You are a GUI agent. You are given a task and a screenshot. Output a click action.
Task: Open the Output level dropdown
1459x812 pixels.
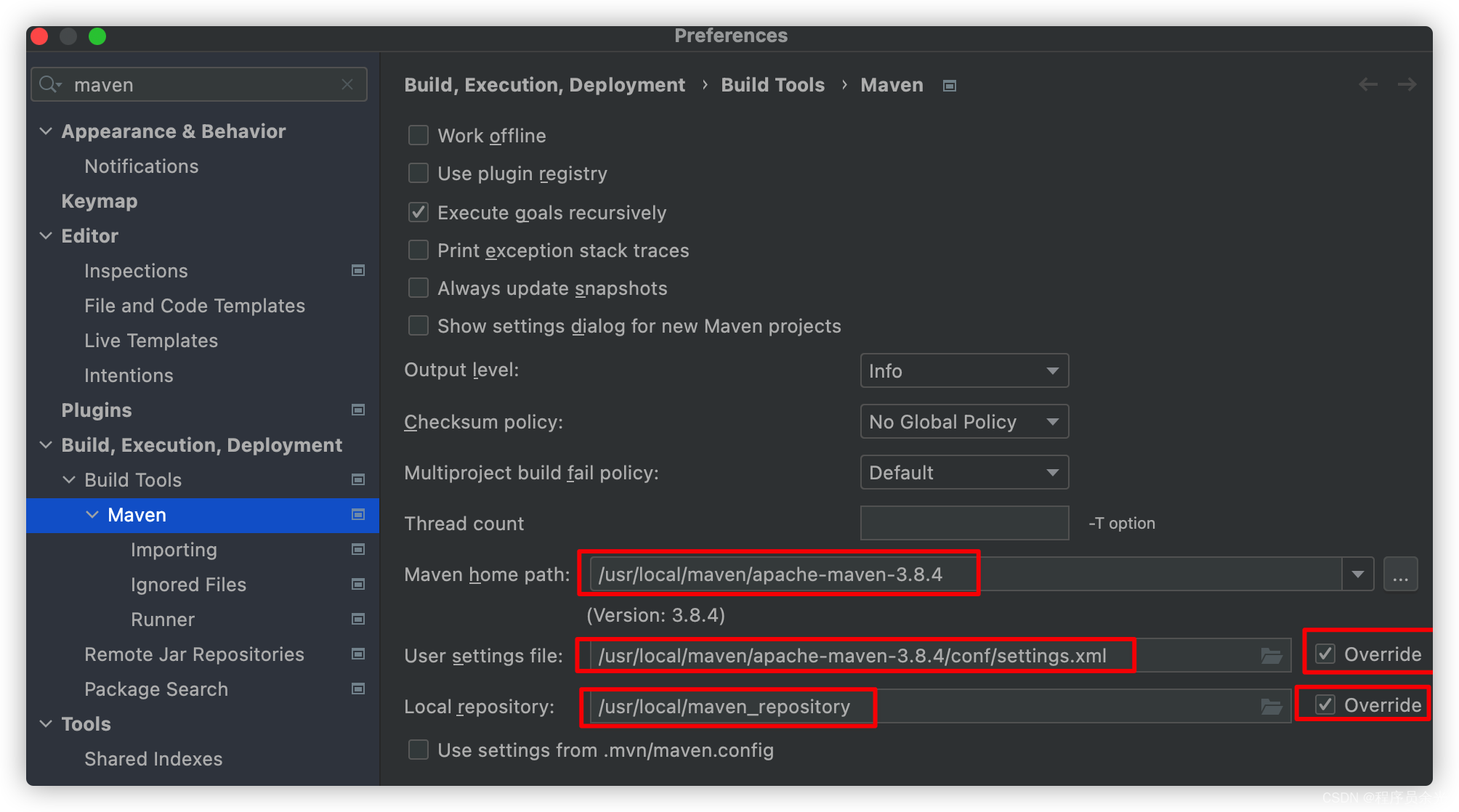point(963,370)
